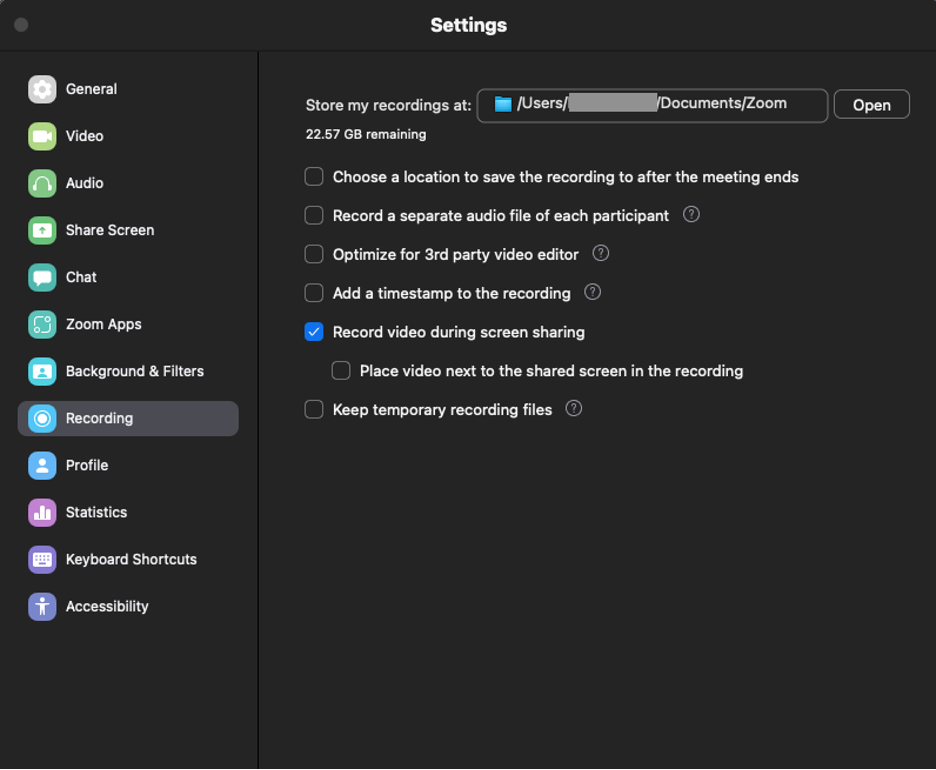Click the Share Screen icon
Image resolution: width=936 pixels, height=770 pixels.
42,230
